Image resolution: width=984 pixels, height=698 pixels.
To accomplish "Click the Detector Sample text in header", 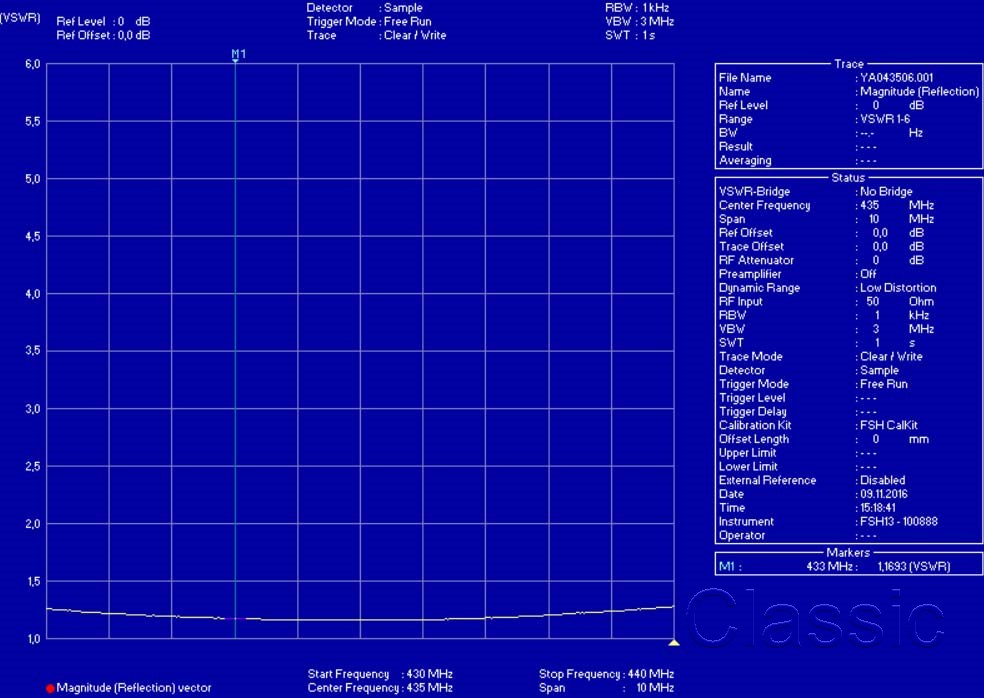I will (364, 8).
